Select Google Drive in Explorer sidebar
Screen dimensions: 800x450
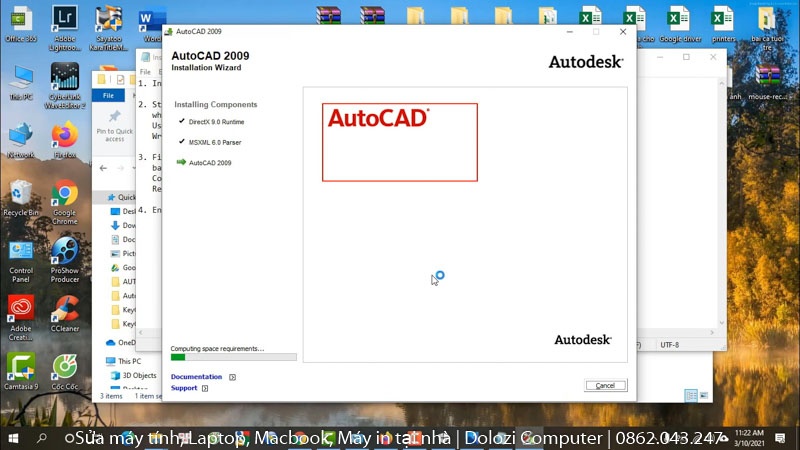tap(123, 267)
